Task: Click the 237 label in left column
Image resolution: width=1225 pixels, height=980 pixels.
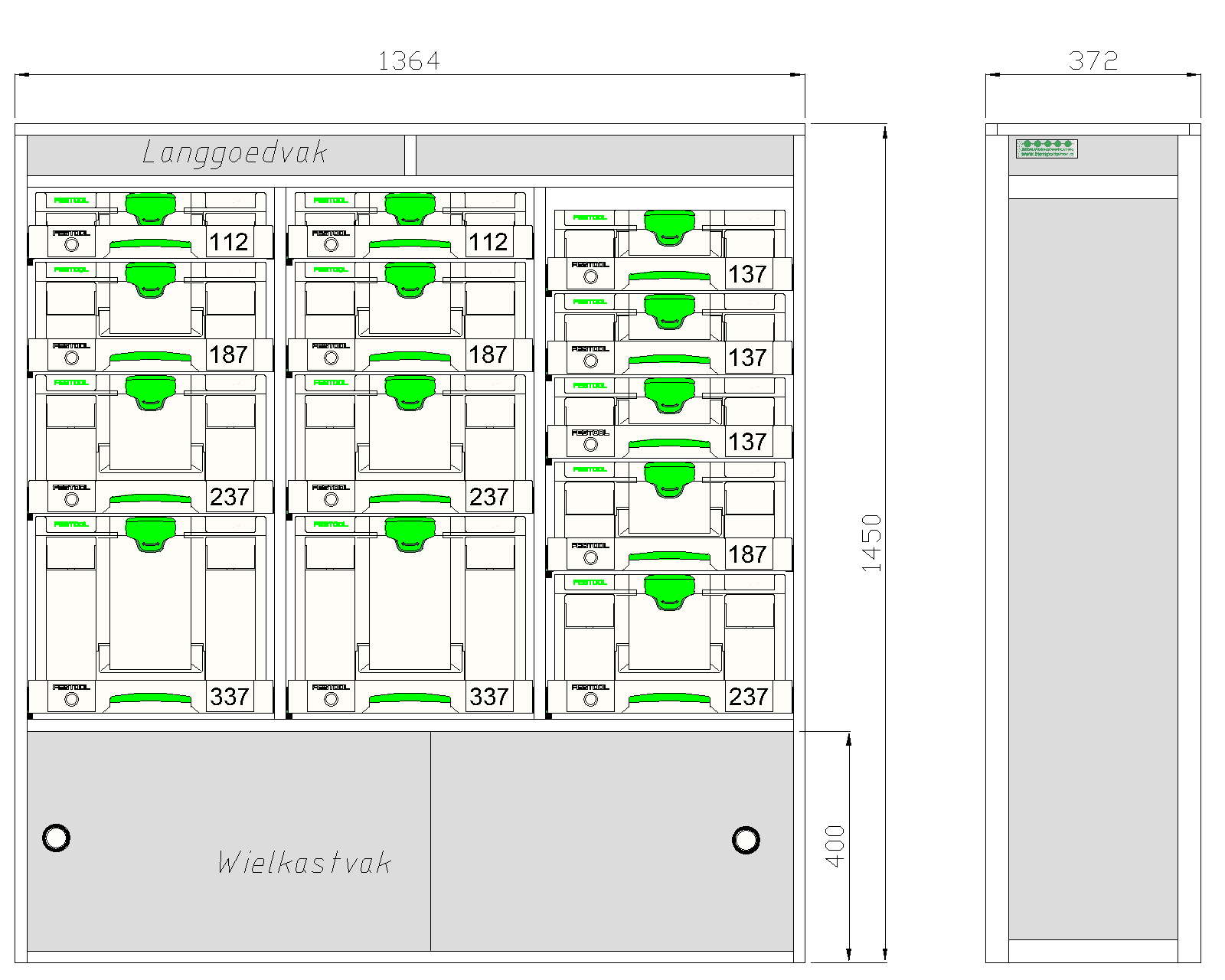Action: tap(229, 497)
